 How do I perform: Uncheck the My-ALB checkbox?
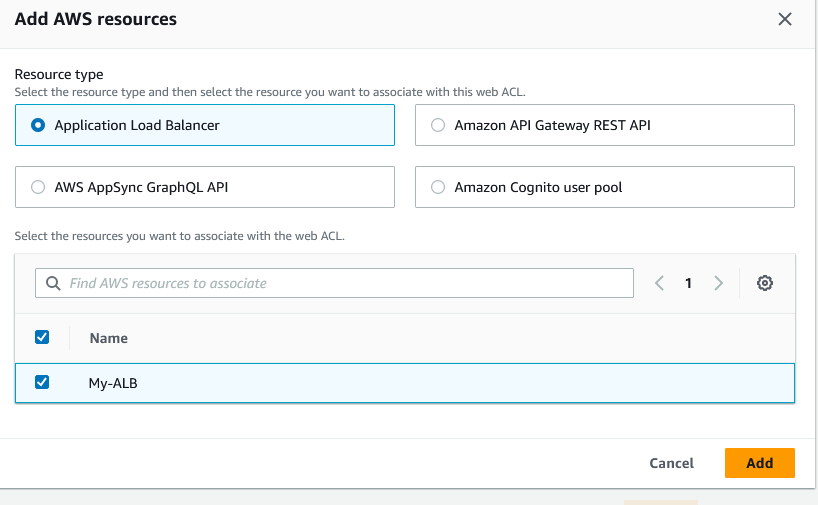coord(42,382)
